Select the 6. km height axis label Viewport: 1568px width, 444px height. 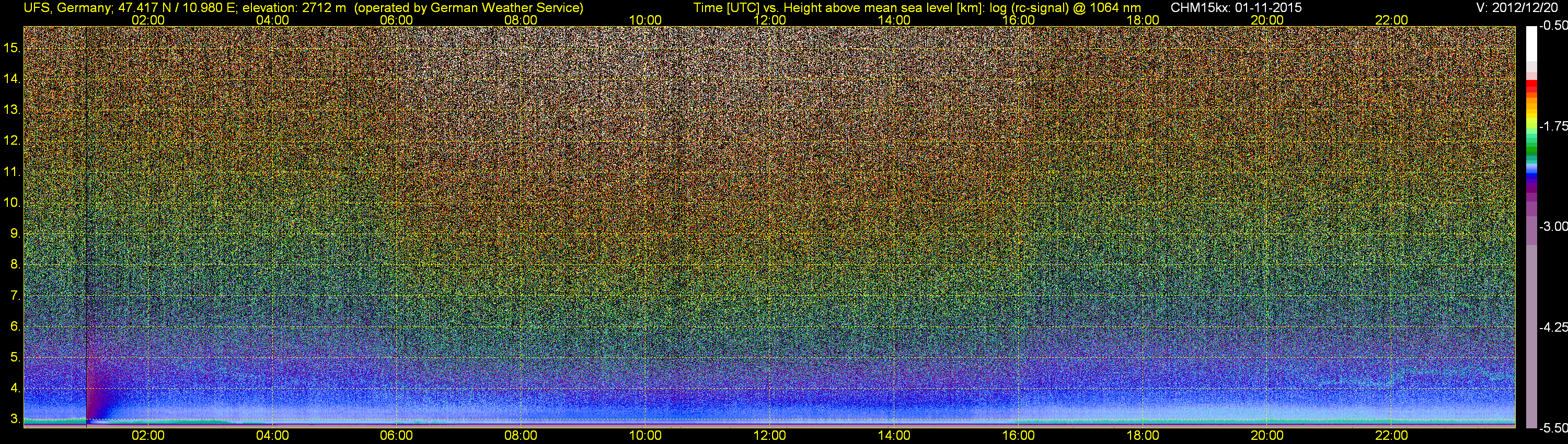pyautogui.click(x=15, y=326)
